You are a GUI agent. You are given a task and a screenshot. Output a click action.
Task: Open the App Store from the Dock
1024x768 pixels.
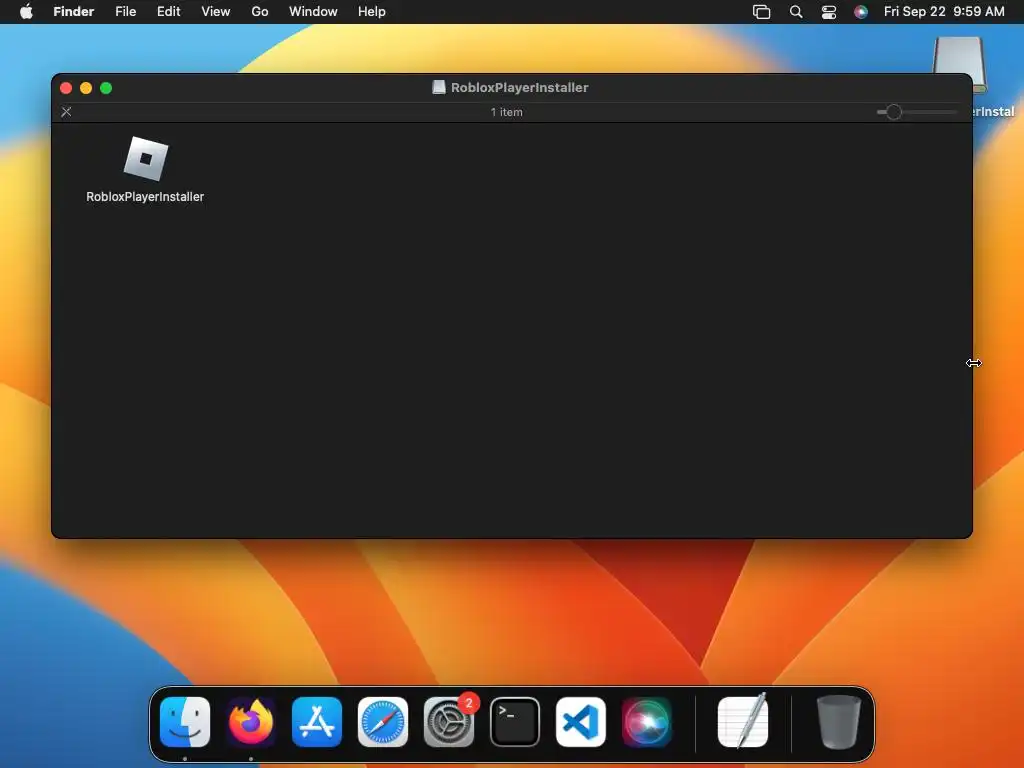pyautogui.click(x=317, y=722)
